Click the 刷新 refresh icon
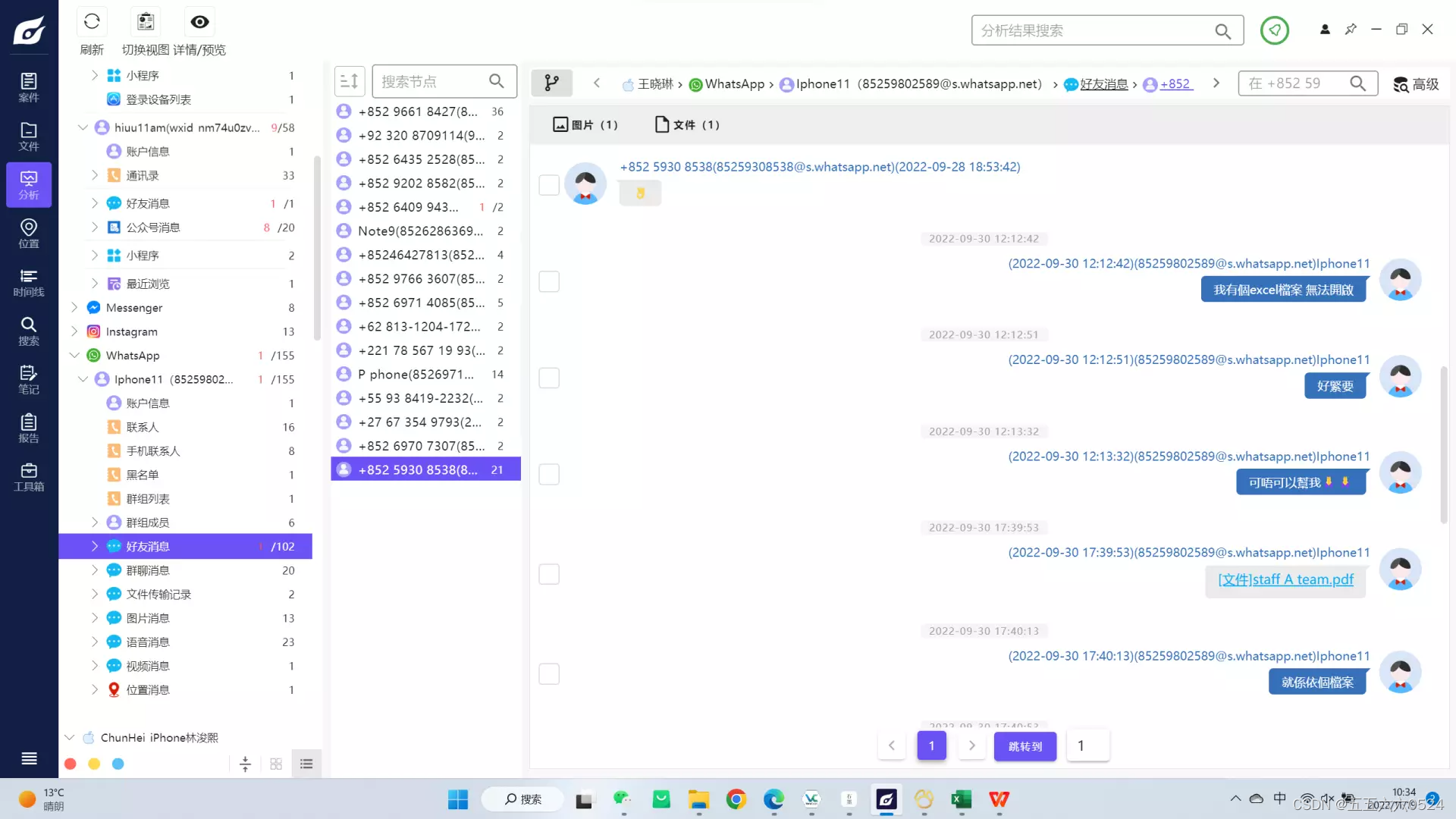1456x819 pixels. pyautogui.click(x=92, y=22)
